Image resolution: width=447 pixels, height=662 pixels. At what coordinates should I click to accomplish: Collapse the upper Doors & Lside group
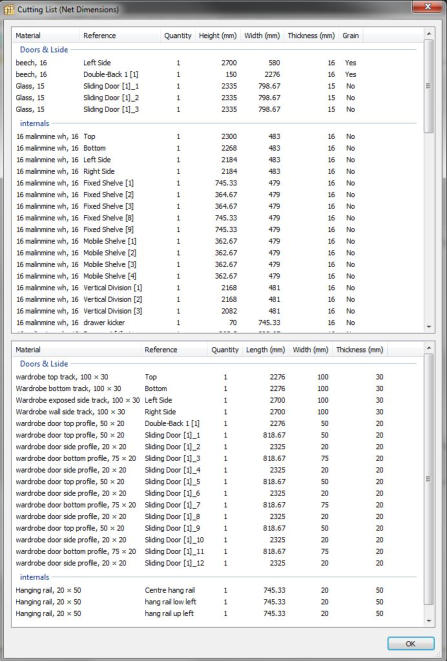44,49
